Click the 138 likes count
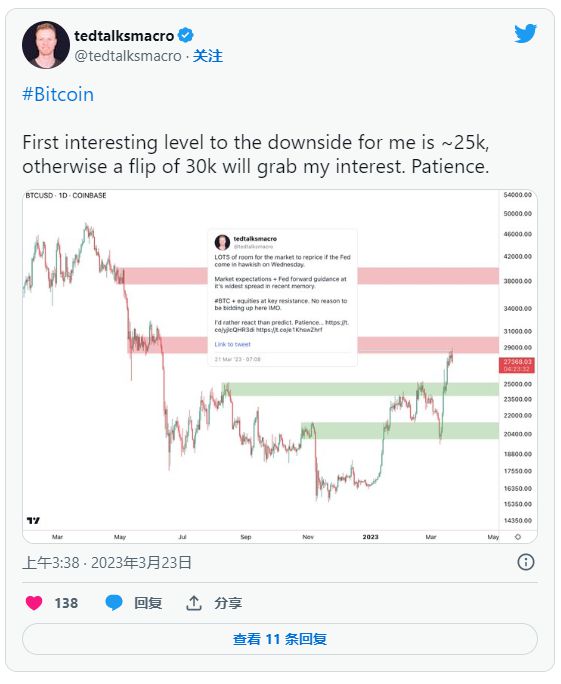Screen dimensions: 561x684 [x=66, y=603]
